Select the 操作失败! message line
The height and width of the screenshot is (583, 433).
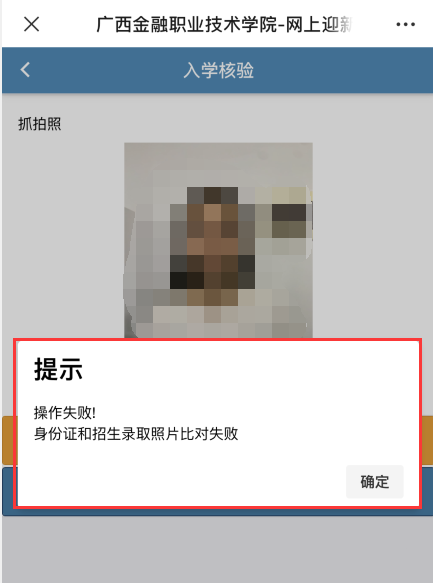click(65, 413)
